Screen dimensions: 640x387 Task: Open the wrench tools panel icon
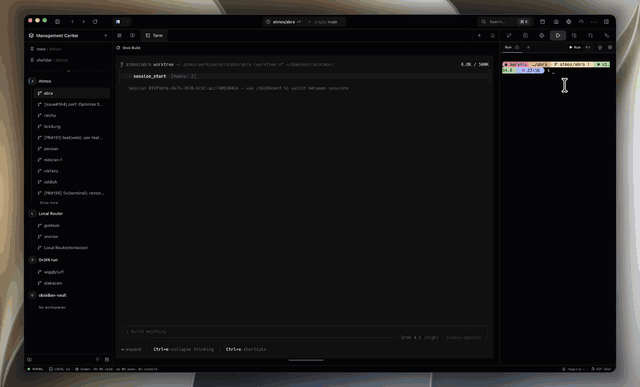click(607, 36)
